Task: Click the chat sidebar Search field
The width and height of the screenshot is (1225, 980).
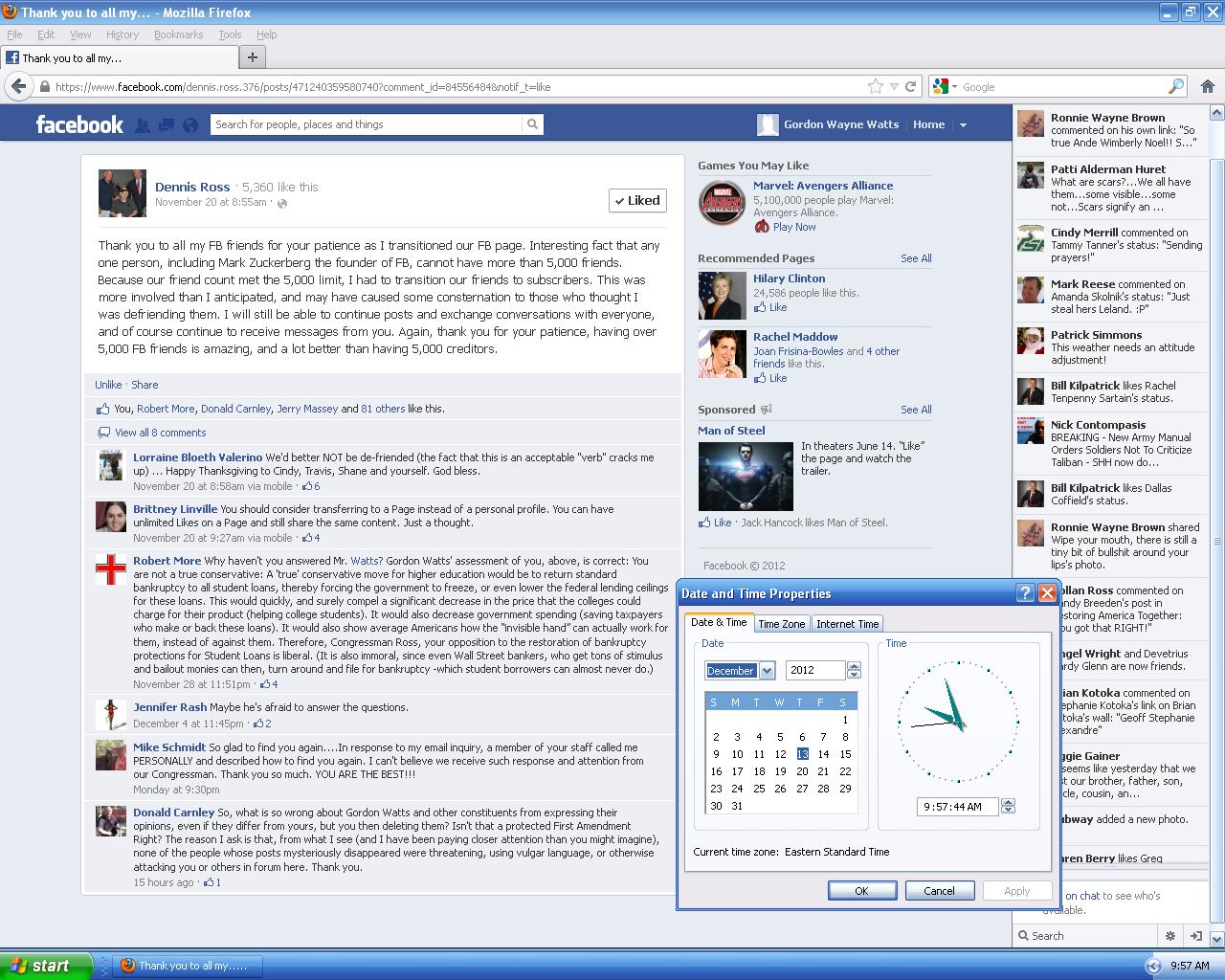Action: pos(1086,936)
